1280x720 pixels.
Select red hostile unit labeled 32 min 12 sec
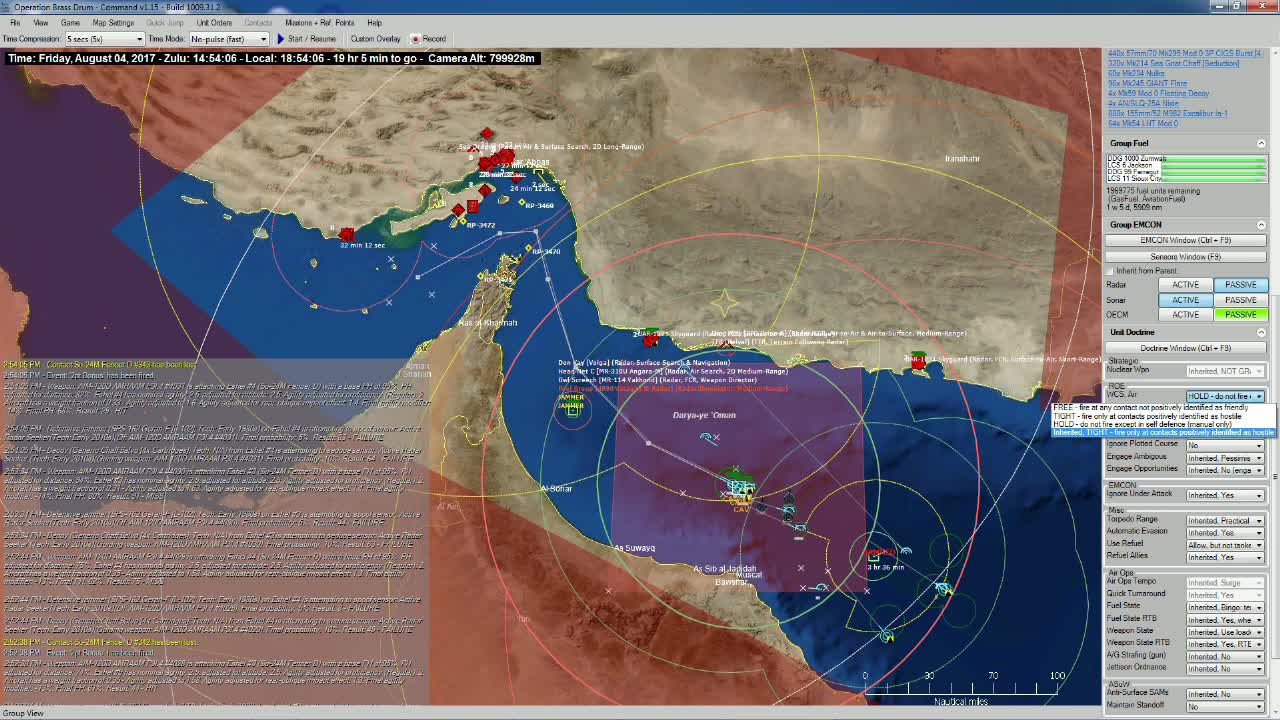point(347,235)
